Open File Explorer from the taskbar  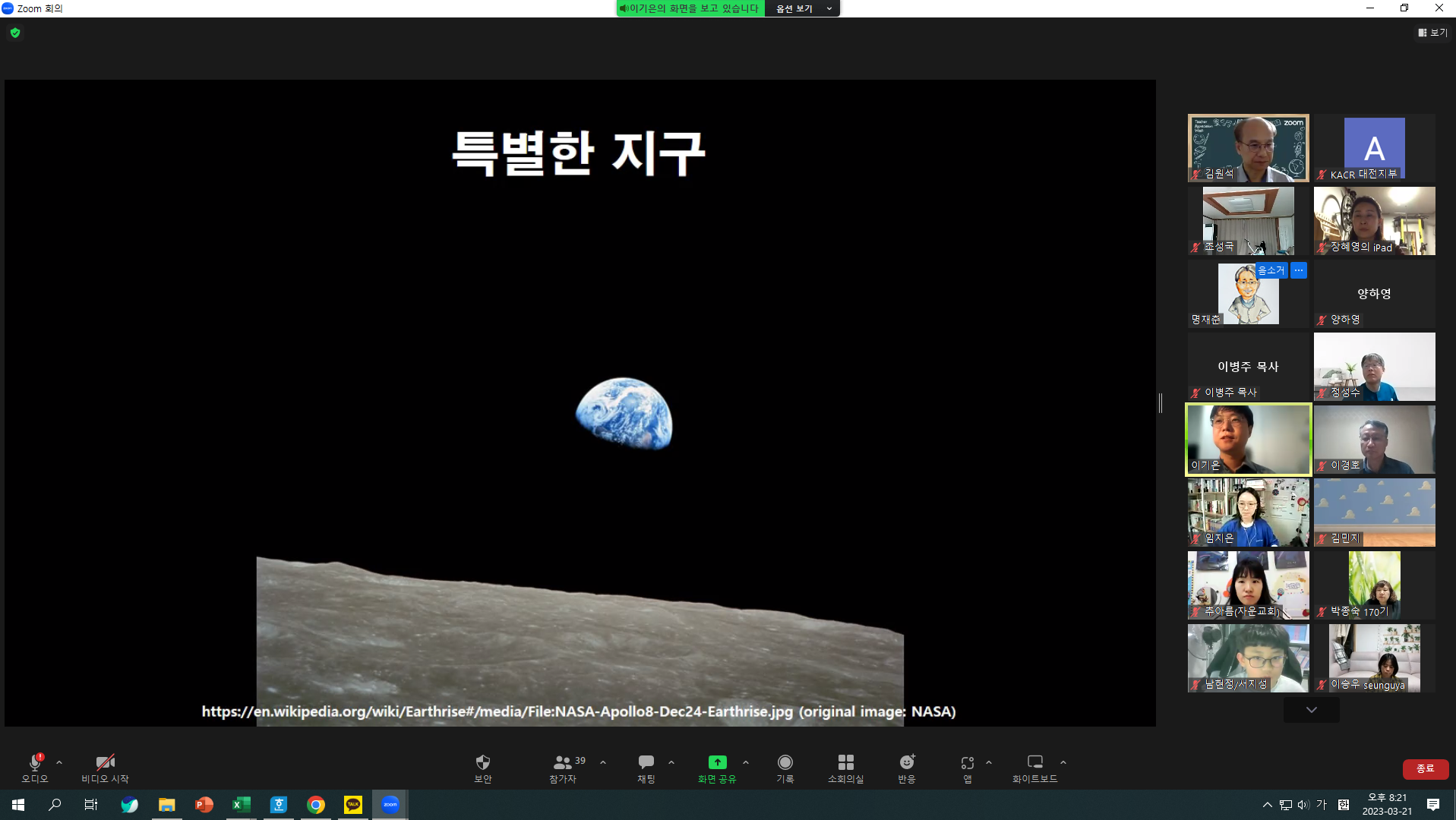click(166, 805)
